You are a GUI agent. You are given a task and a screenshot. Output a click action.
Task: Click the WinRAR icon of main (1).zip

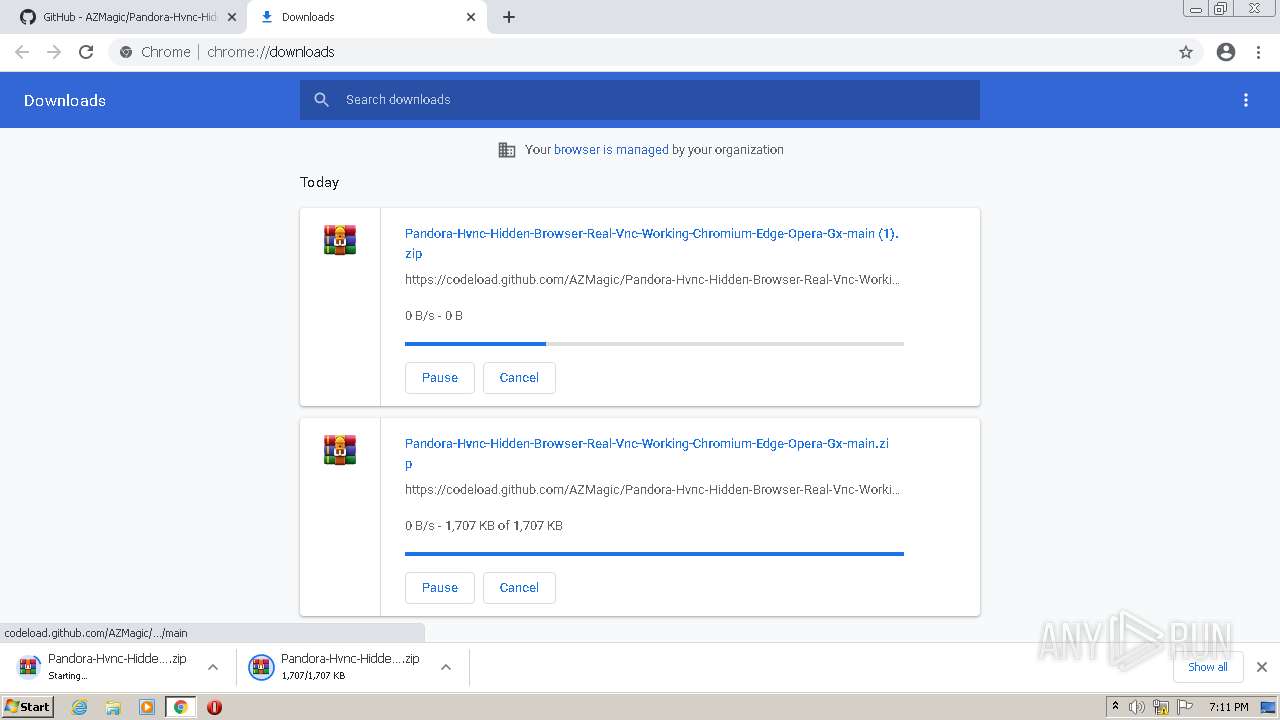(340, 240)
